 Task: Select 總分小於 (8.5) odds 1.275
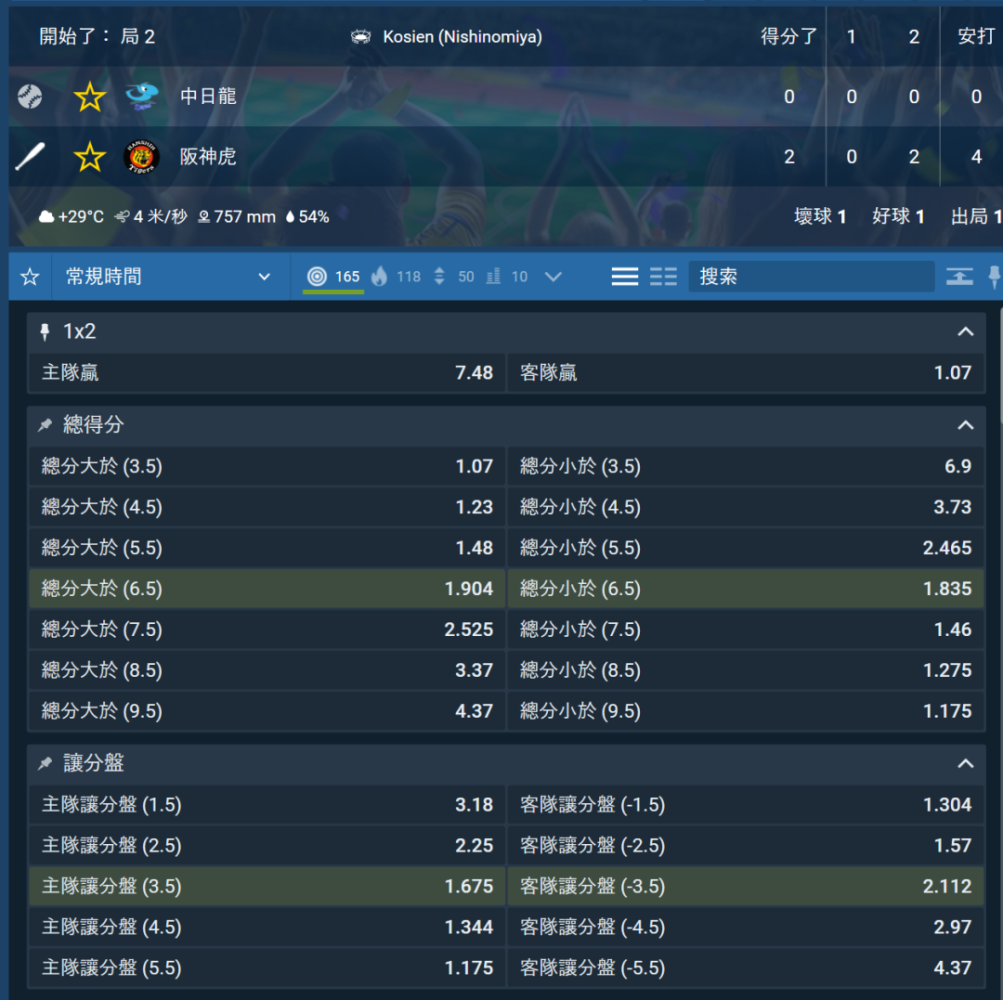[x=746, y=671]
